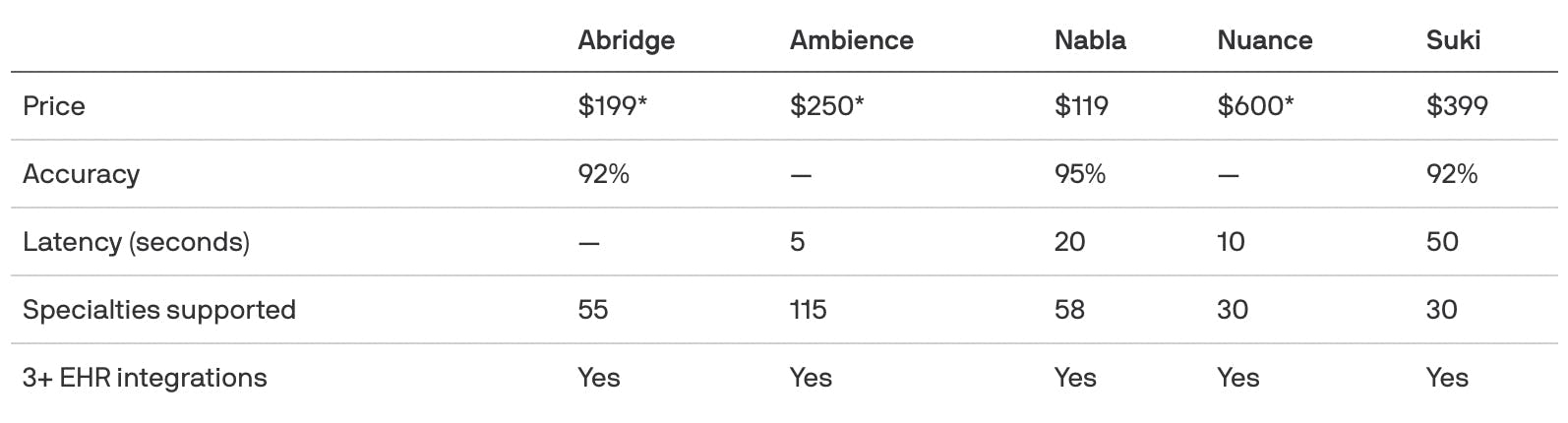Select Nabla's 95% accuracy value

point(1080,174)
